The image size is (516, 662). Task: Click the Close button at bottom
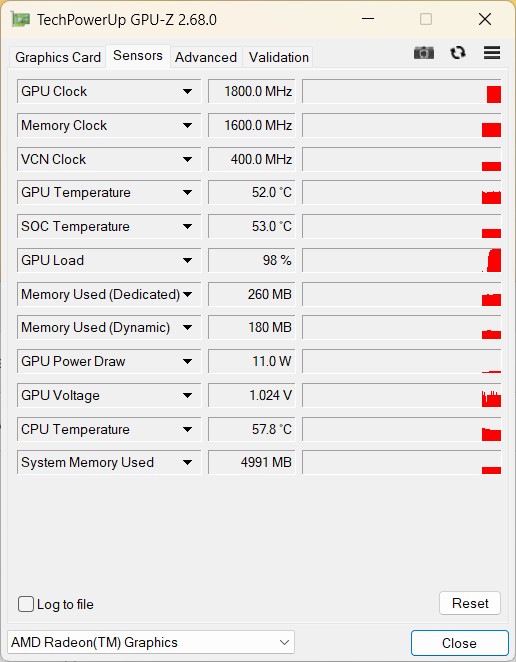pyautogui.click(x=459, y=643)
